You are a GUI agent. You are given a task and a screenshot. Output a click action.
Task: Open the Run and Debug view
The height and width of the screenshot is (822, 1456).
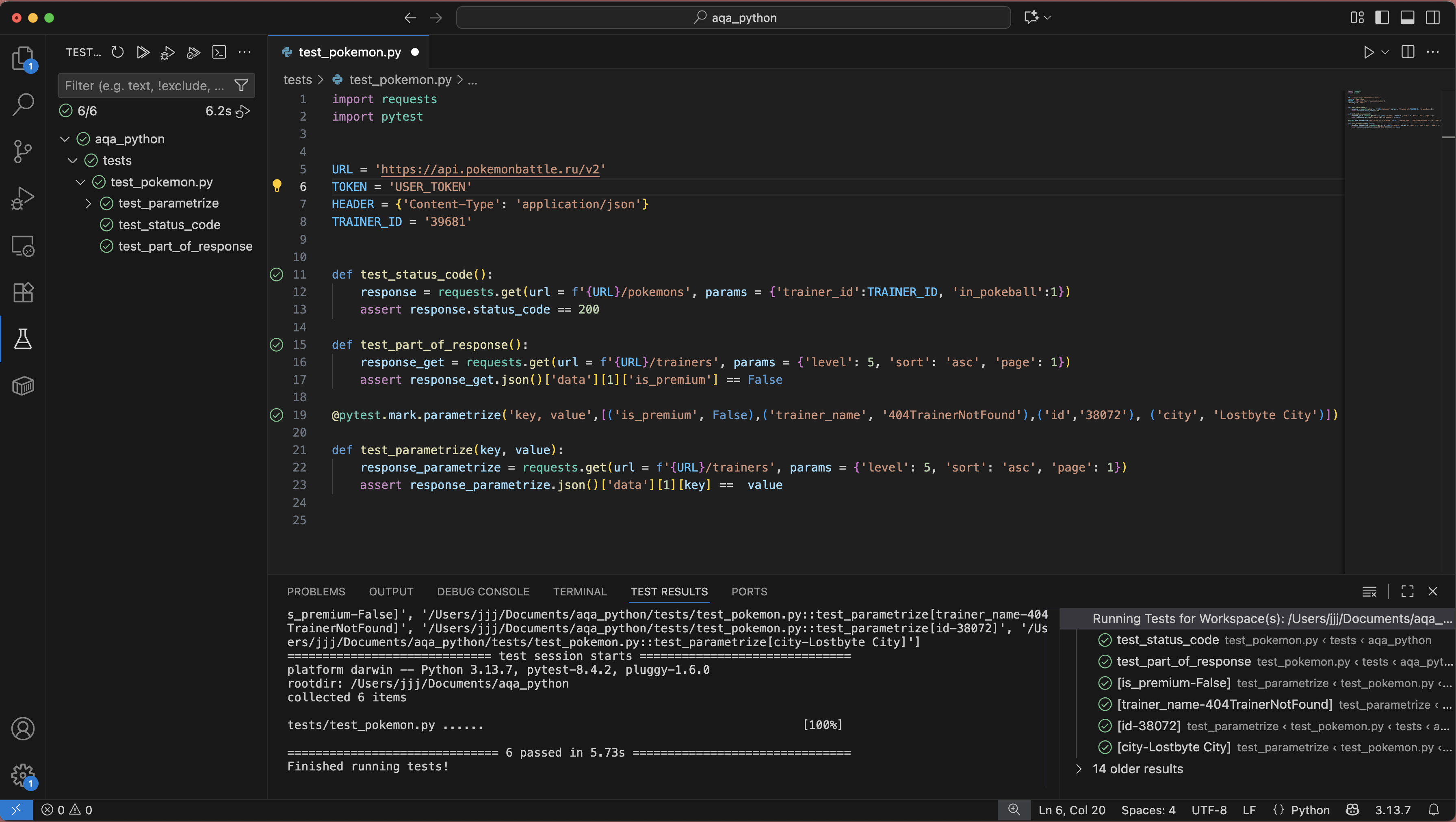click(23, 198)
